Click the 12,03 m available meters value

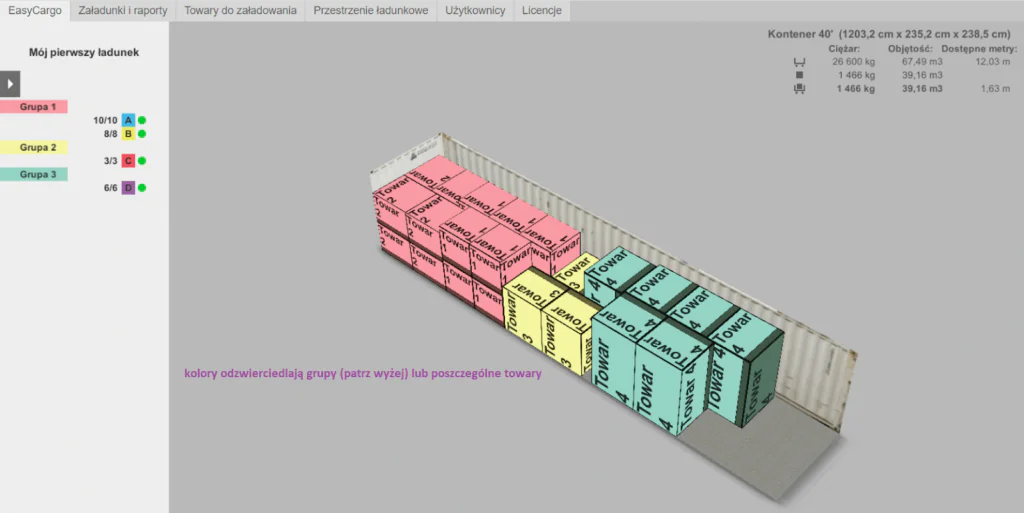[x=993, y=62]
